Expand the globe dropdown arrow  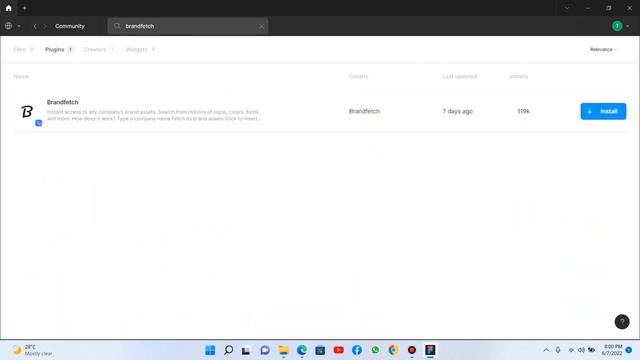coord(19,26)
